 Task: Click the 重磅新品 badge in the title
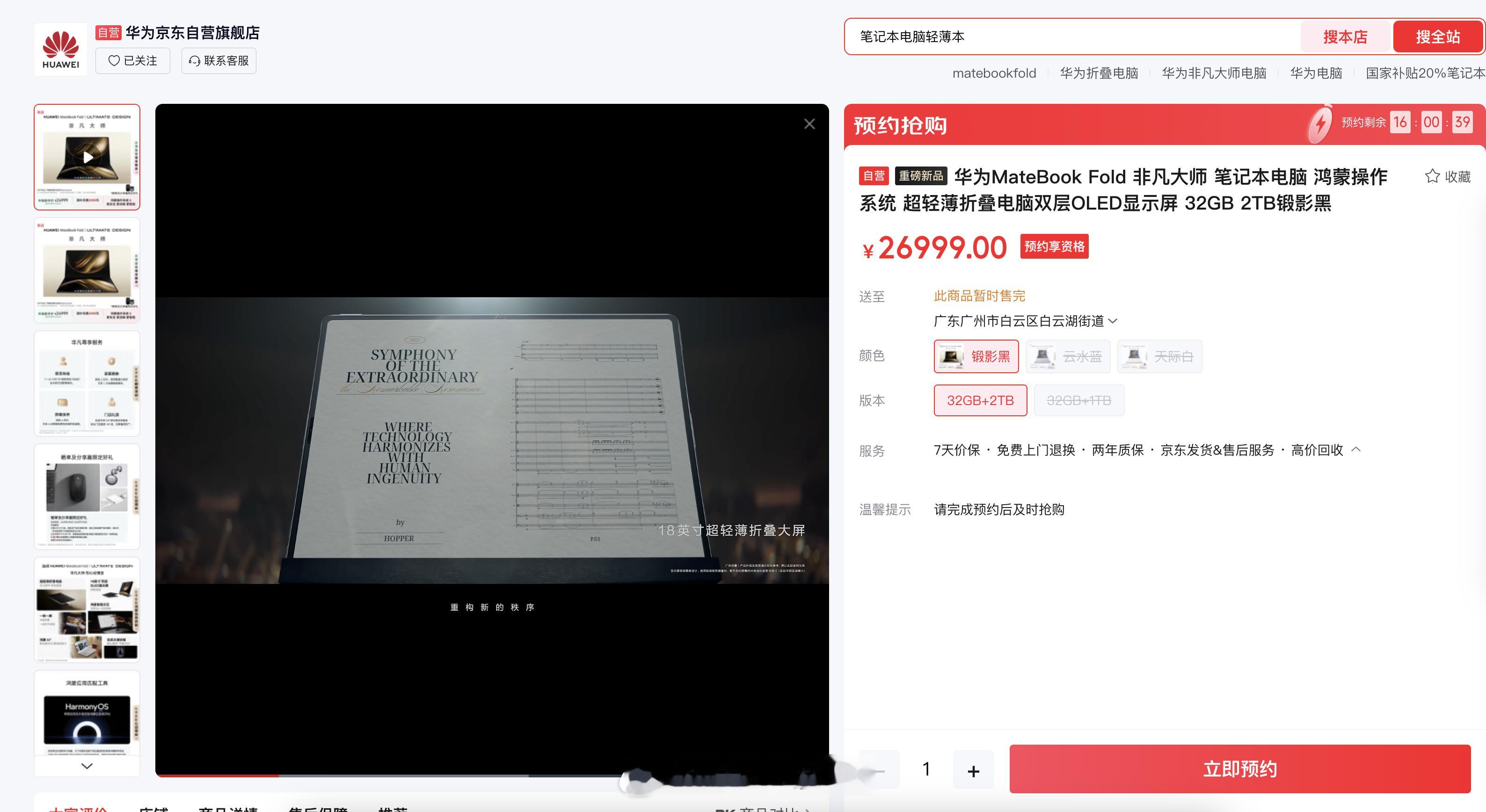(x=921, y=176)
